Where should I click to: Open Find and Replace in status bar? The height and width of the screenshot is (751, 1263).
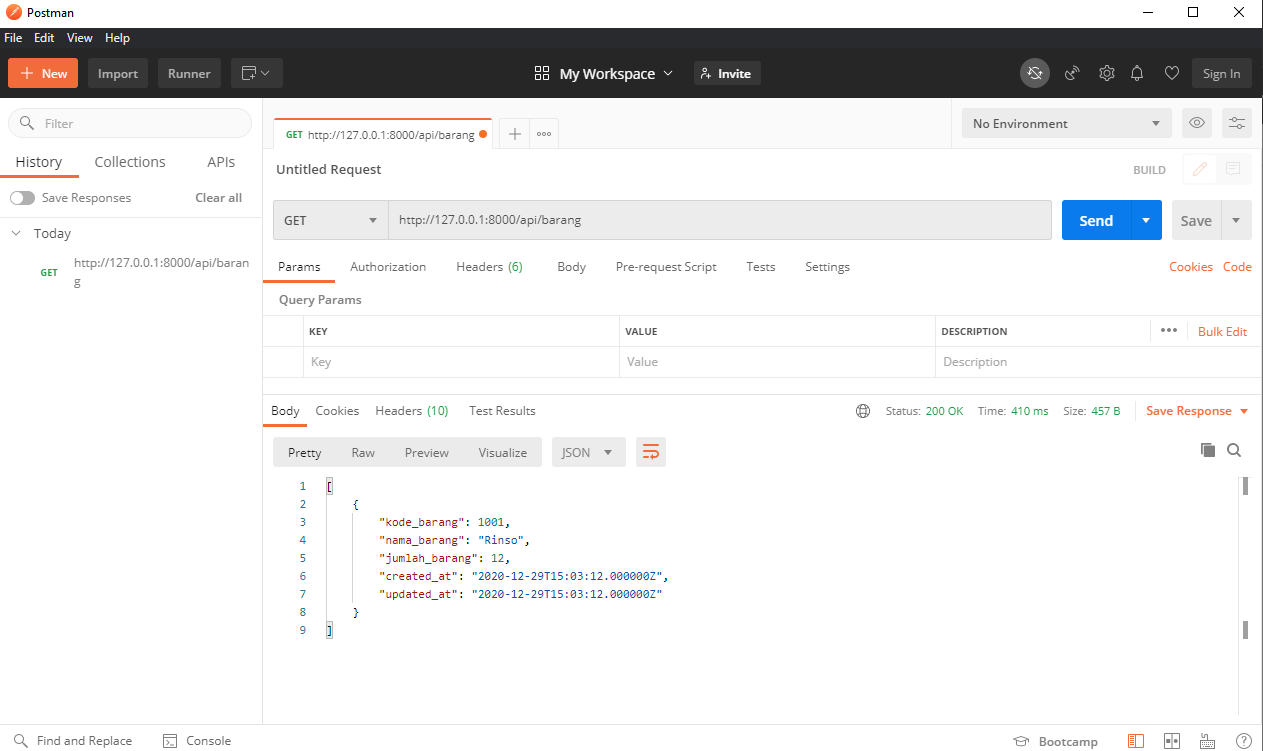pos(73,741)
